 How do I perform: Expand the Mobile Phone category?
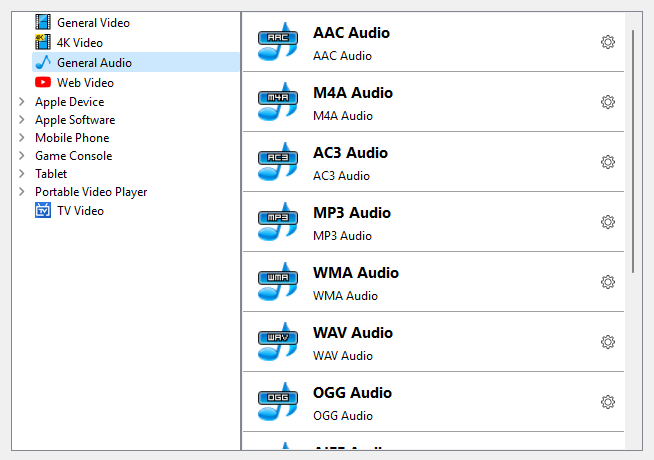click(x=22, y=138)
